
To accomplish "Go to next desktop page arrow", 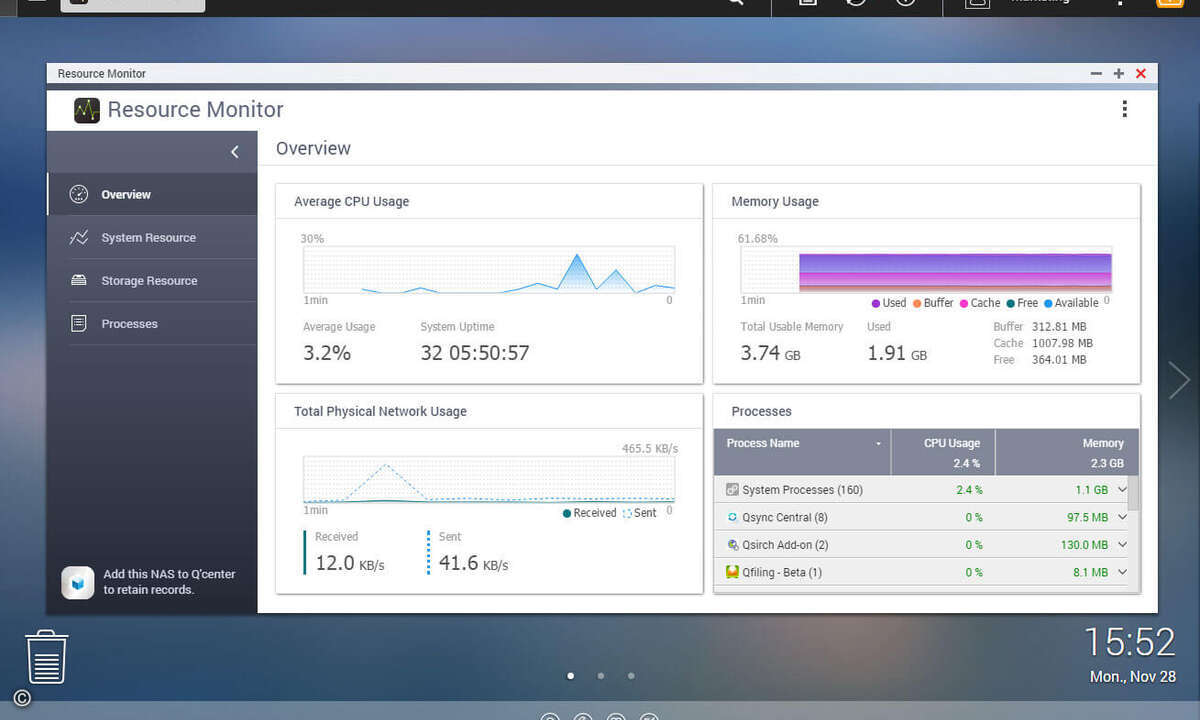I will tap(1180, 380).
